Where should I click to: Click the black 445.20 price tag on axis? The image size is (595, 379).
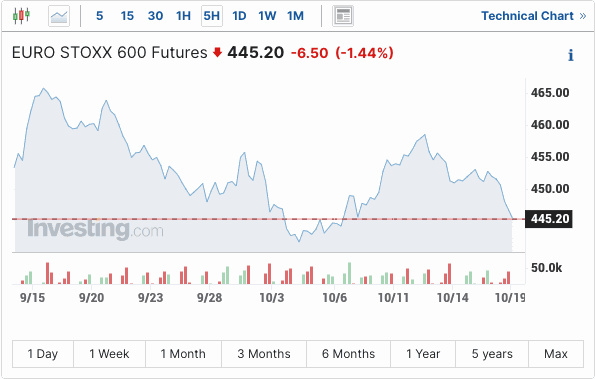(x=549, y=219)
